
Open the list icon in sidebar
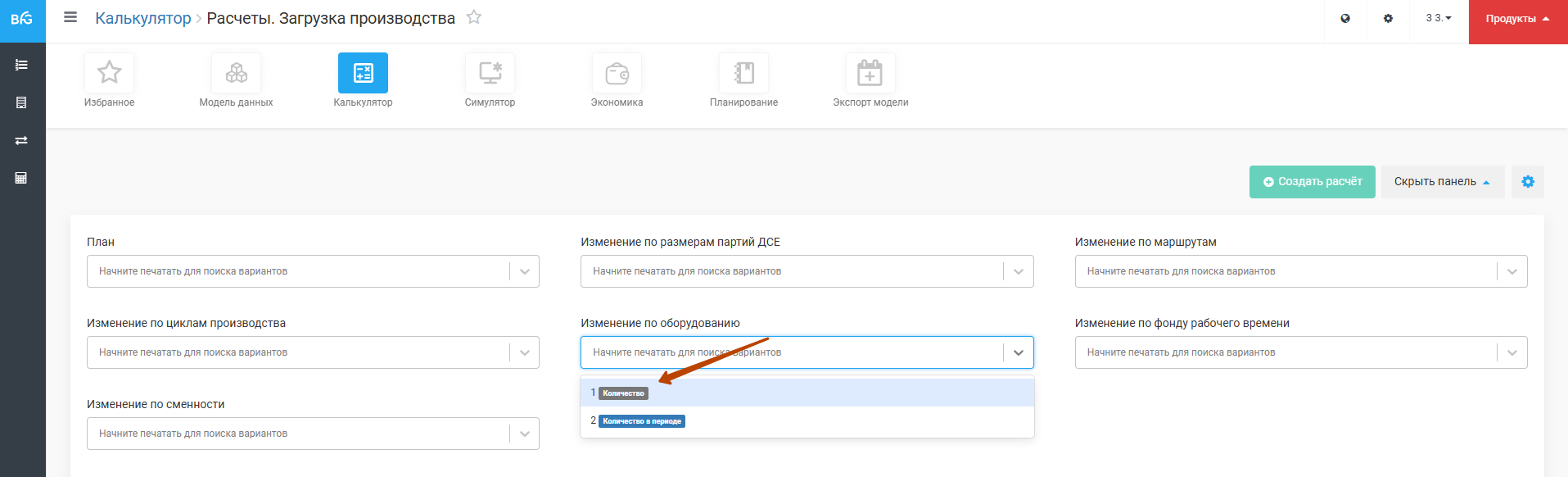(21, 65)
